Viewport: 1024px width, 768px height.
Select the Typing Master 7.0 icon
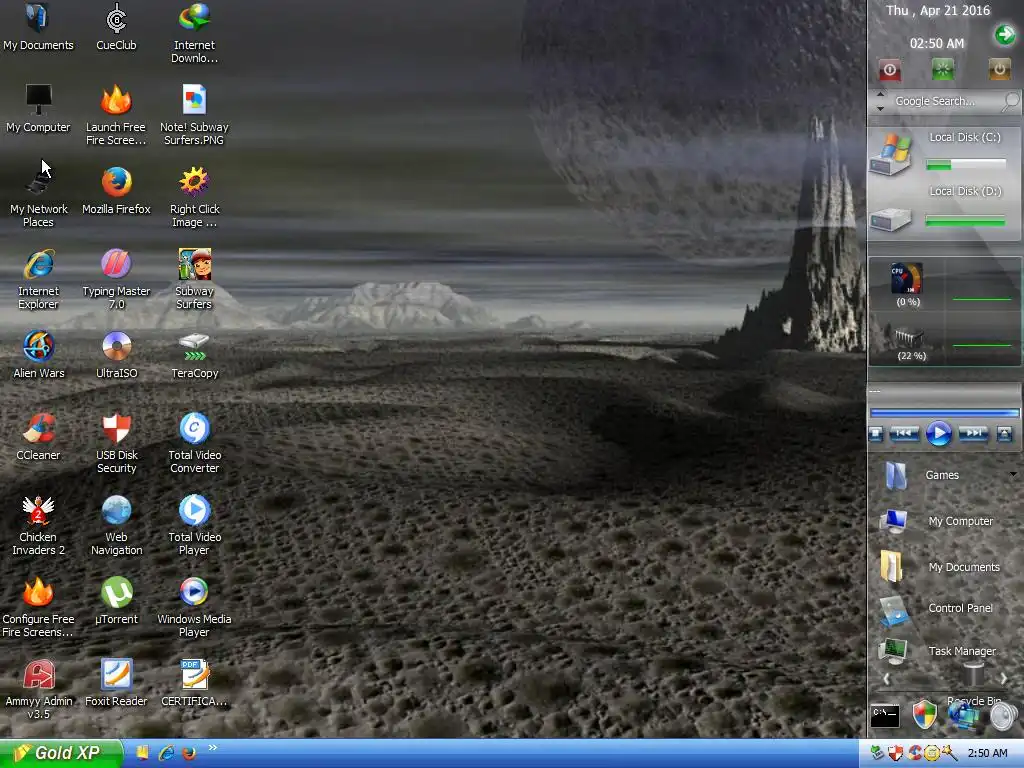[116, 279]
